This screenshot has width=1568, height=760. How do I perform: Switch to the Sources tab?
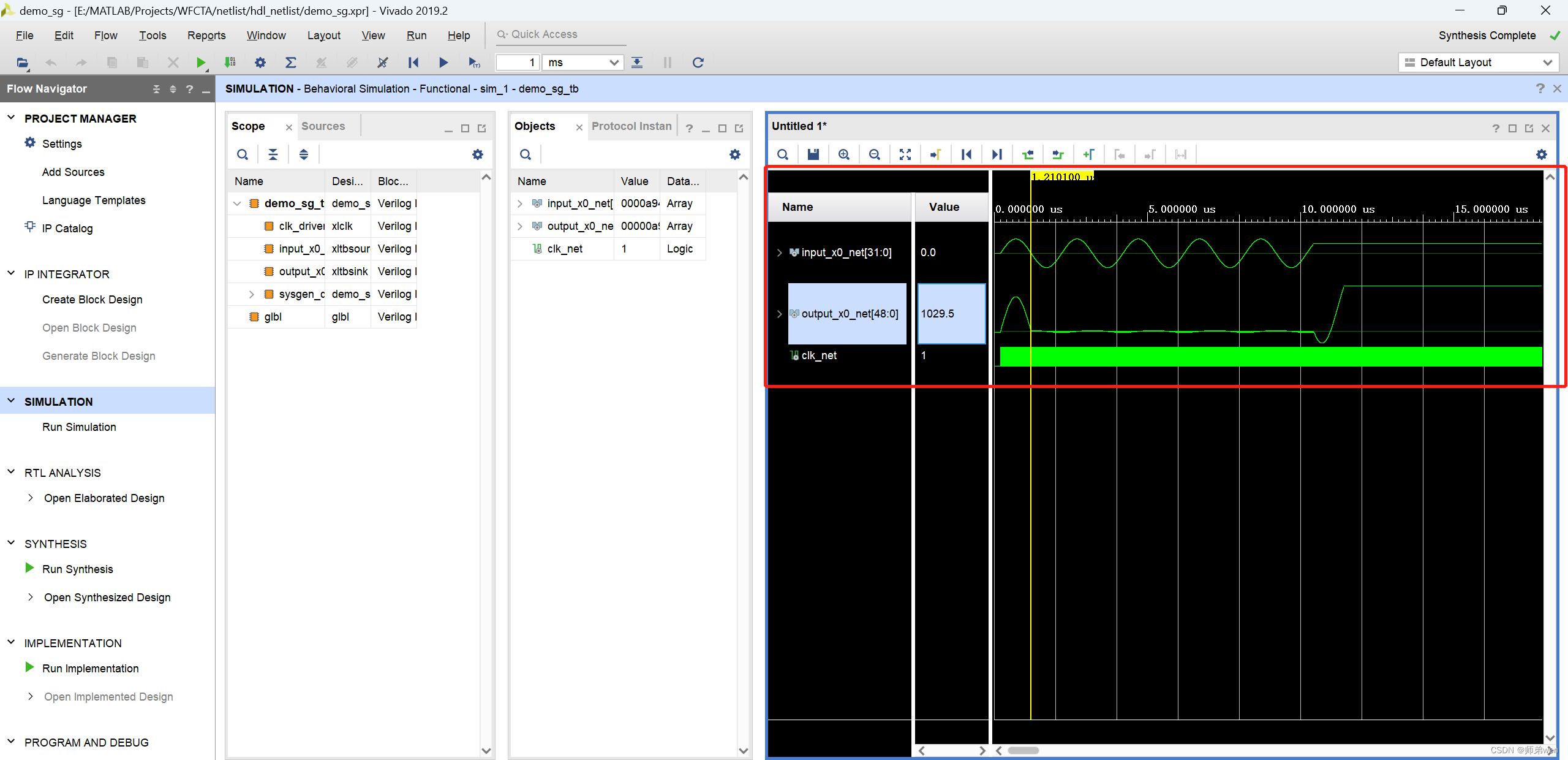coord(324,126)
